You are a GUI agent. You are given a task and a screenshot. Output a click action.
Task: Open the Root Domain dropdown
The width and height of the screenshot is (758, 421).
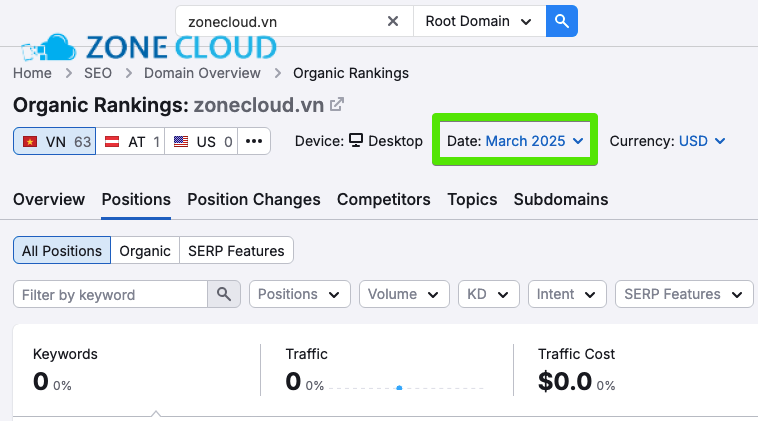[x=479, y=21]
